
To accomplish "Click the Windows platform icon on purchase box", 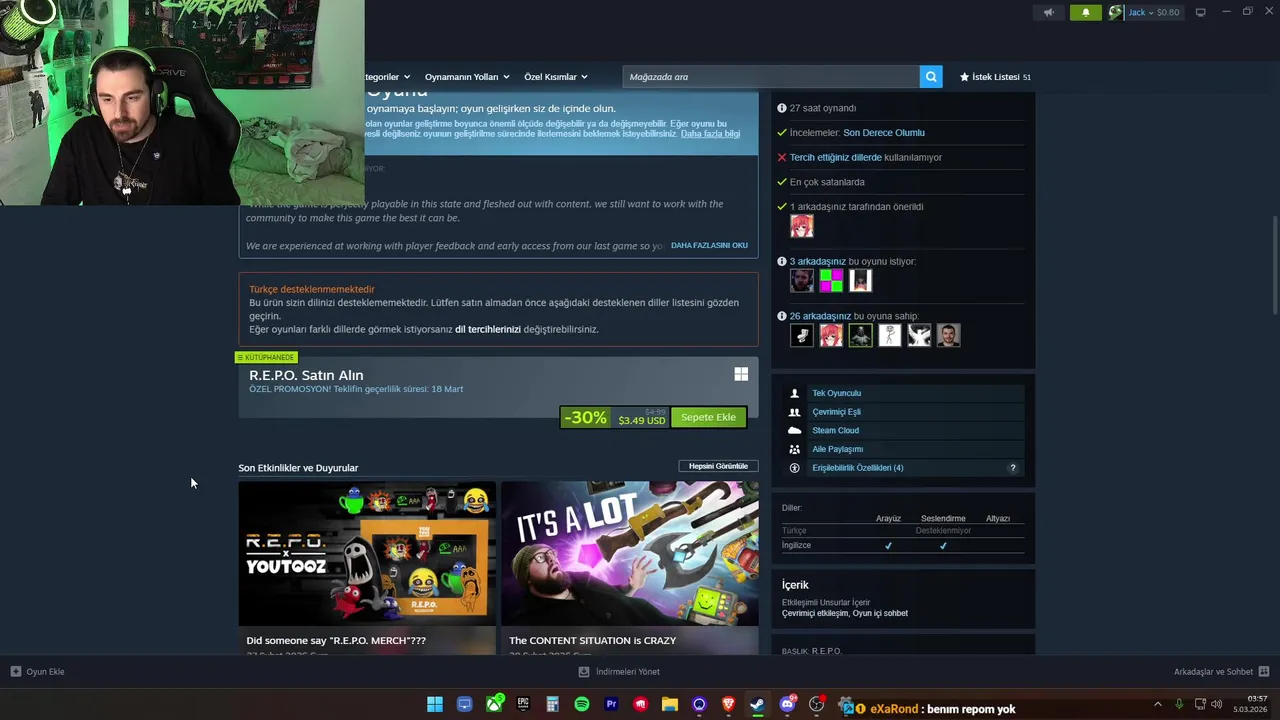I will tap(741, 374).
